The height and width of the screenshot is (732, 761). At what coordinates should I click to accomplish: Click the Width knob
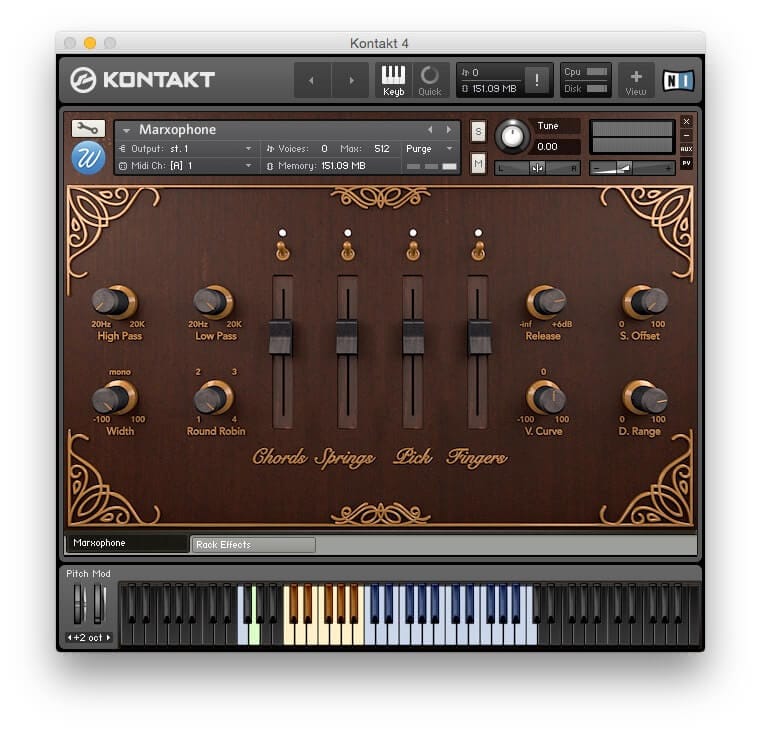tap(114, 398)
